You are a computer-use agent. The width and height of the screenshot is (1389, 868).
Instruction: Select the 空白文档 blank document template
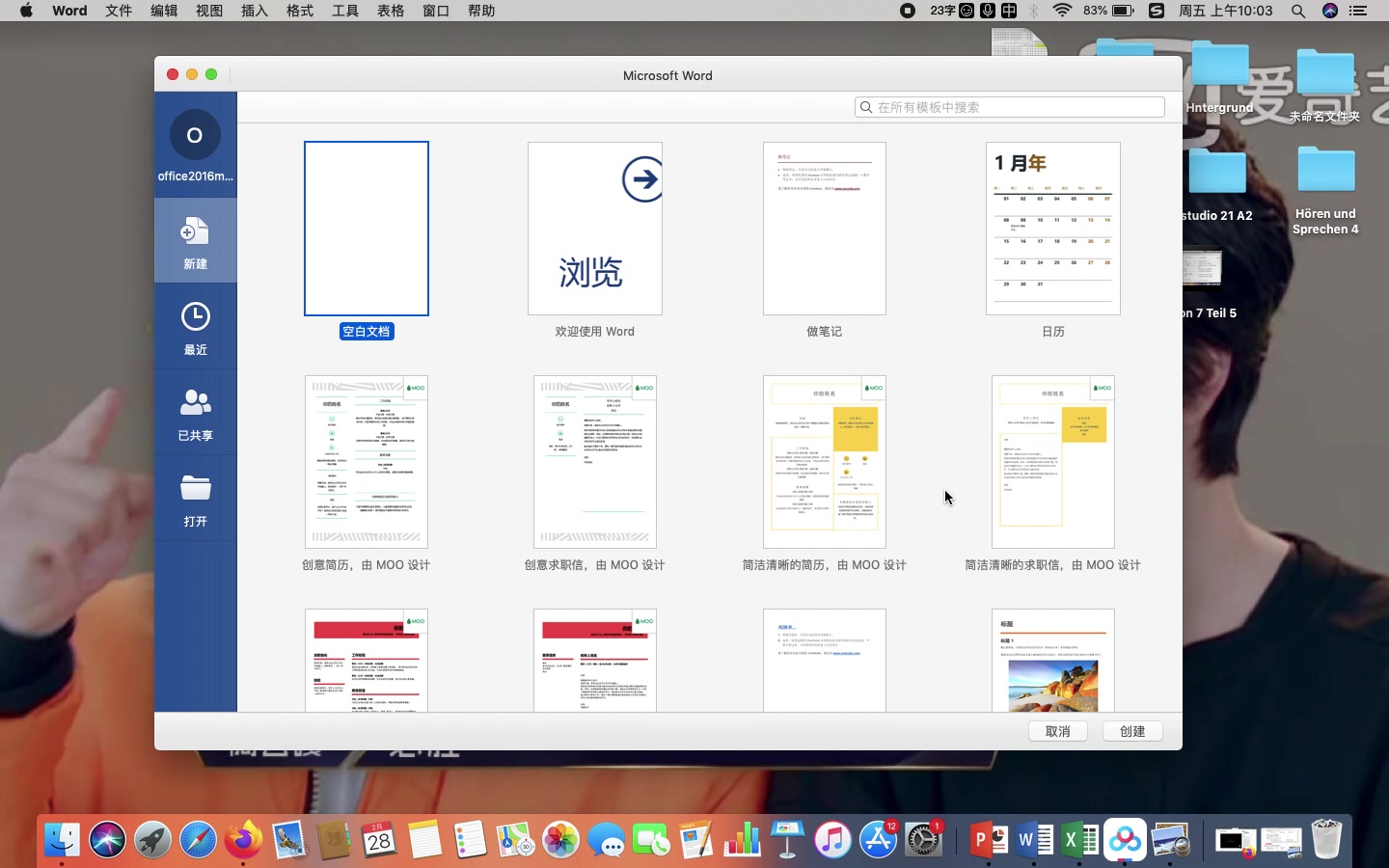[x=367, y=229]
